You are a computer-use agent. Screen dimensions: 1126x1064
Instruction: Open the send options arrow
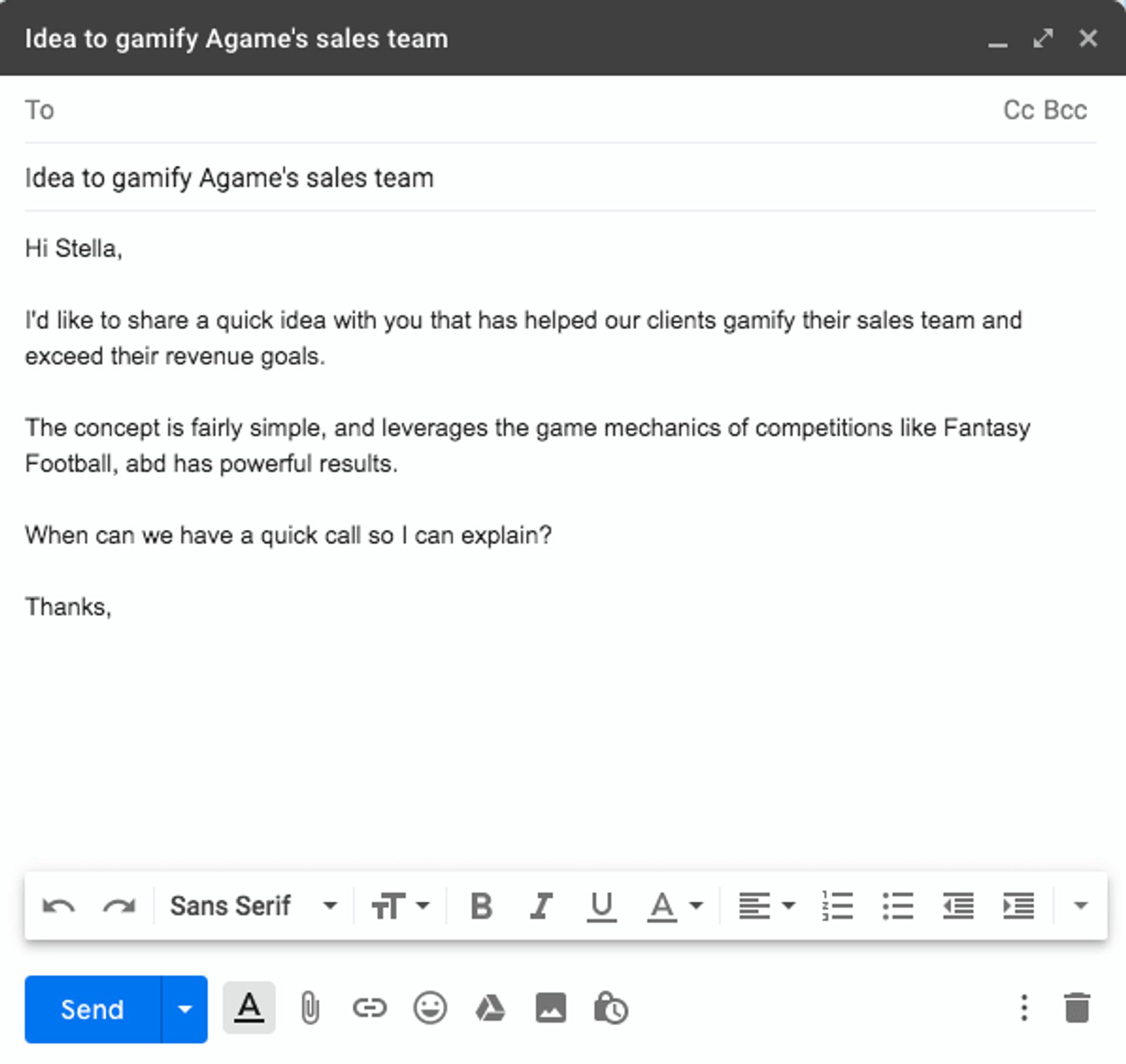pyautogui.click(x=185, y=1009)
